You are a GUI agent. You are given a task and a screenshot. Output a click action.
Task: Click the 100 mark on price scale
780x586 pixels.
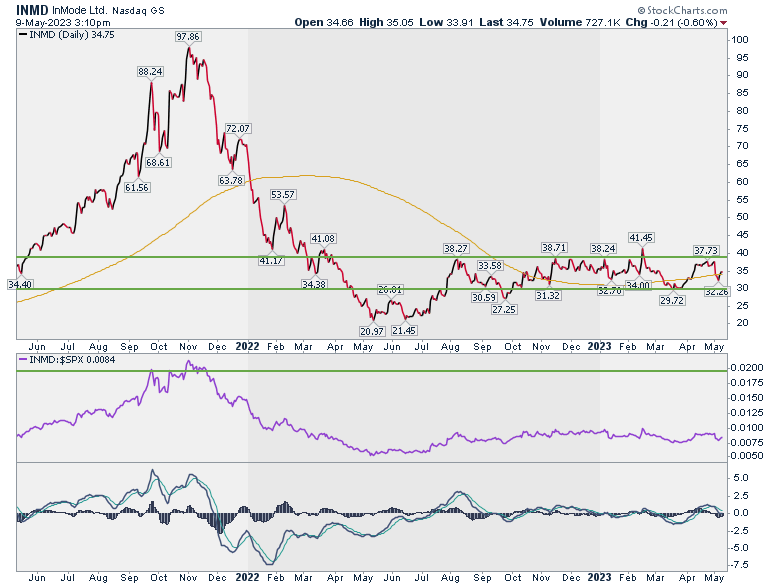point(740,40)
